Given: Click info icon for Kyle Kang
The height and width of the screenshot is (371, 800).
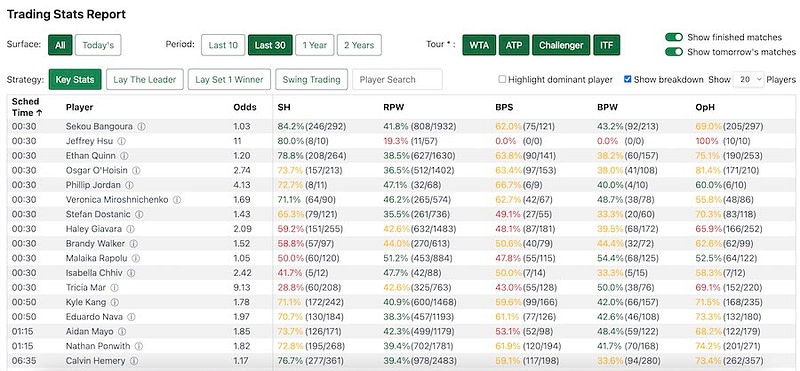Looking at the screenshot, I should 115,303.
